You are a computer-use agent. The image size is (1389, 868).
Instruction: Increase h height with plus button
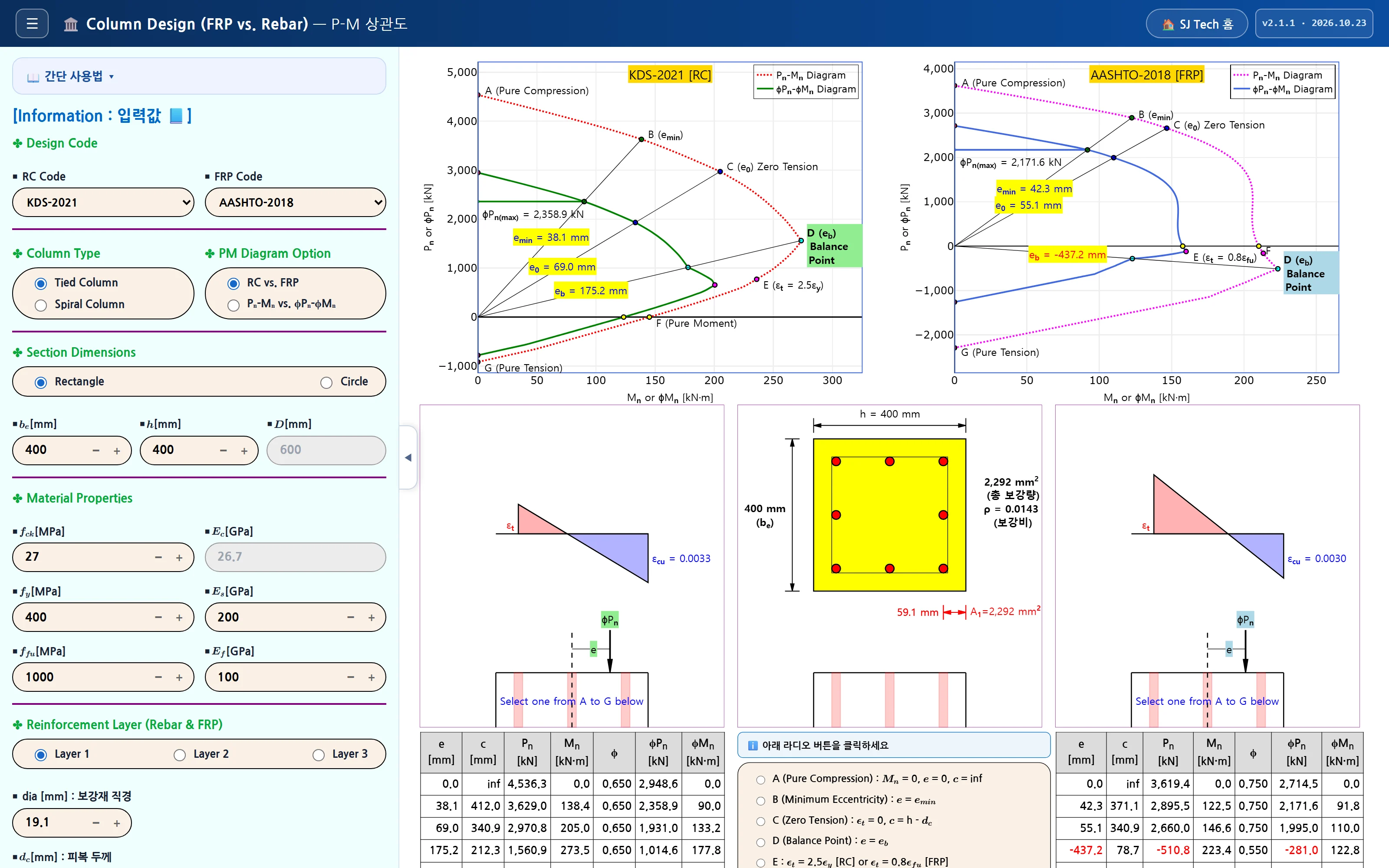click(x=244, y=450)
